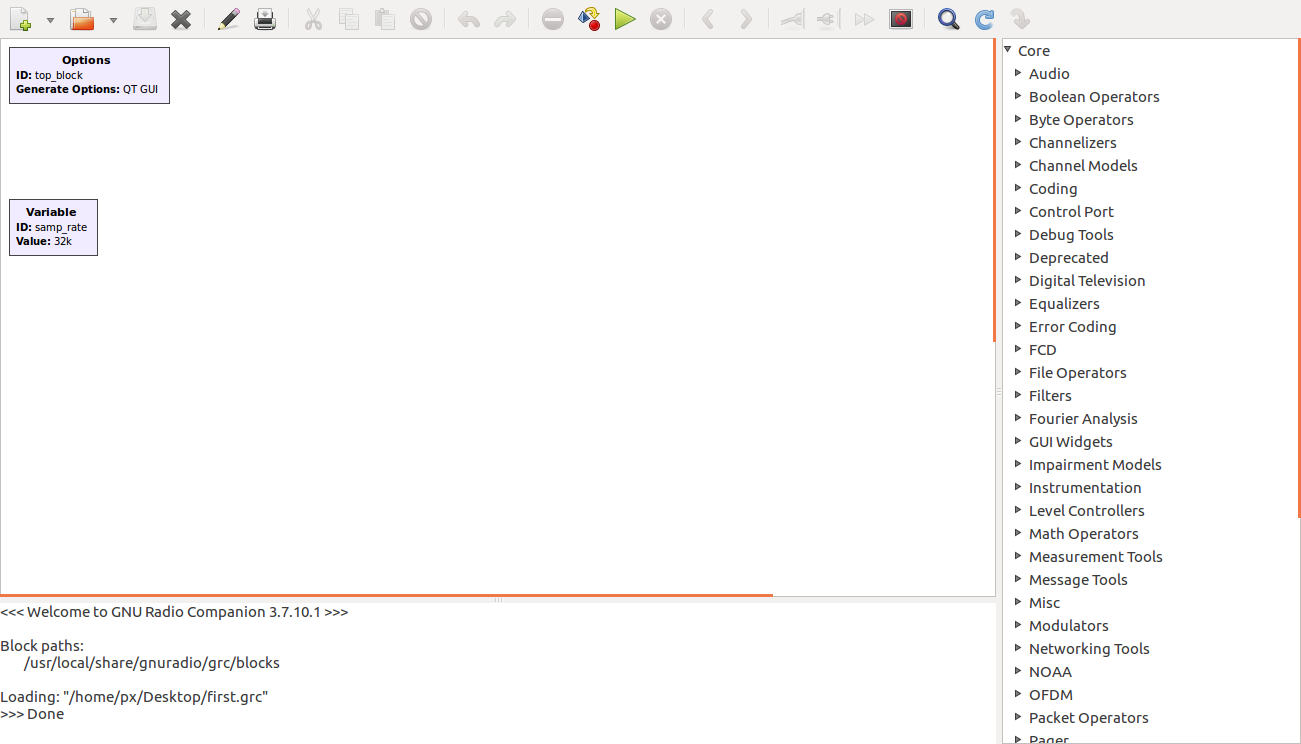Select the FCD tree row
Image resolution: width=1301 pixels, height=744 pixels.
(1149, 350)
